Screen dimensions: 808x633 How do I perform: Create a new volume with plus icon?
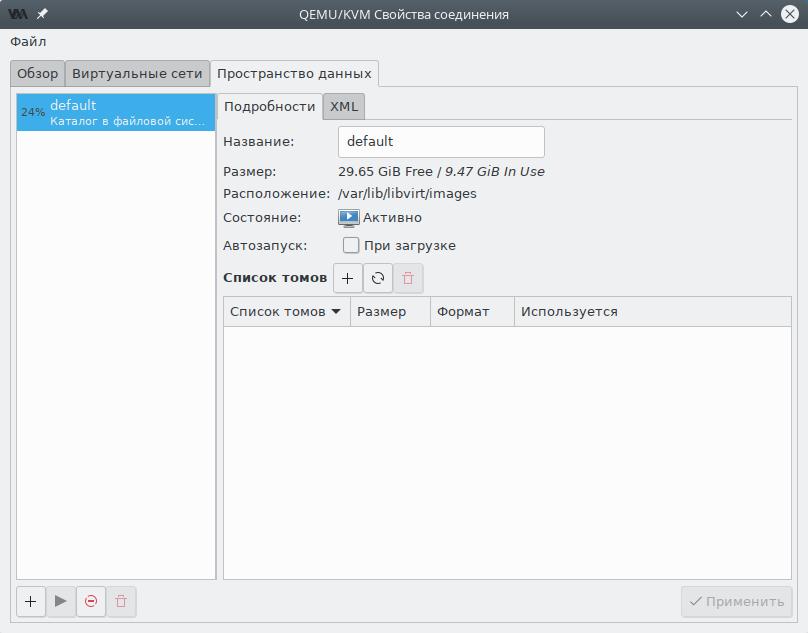pos(347,279)
